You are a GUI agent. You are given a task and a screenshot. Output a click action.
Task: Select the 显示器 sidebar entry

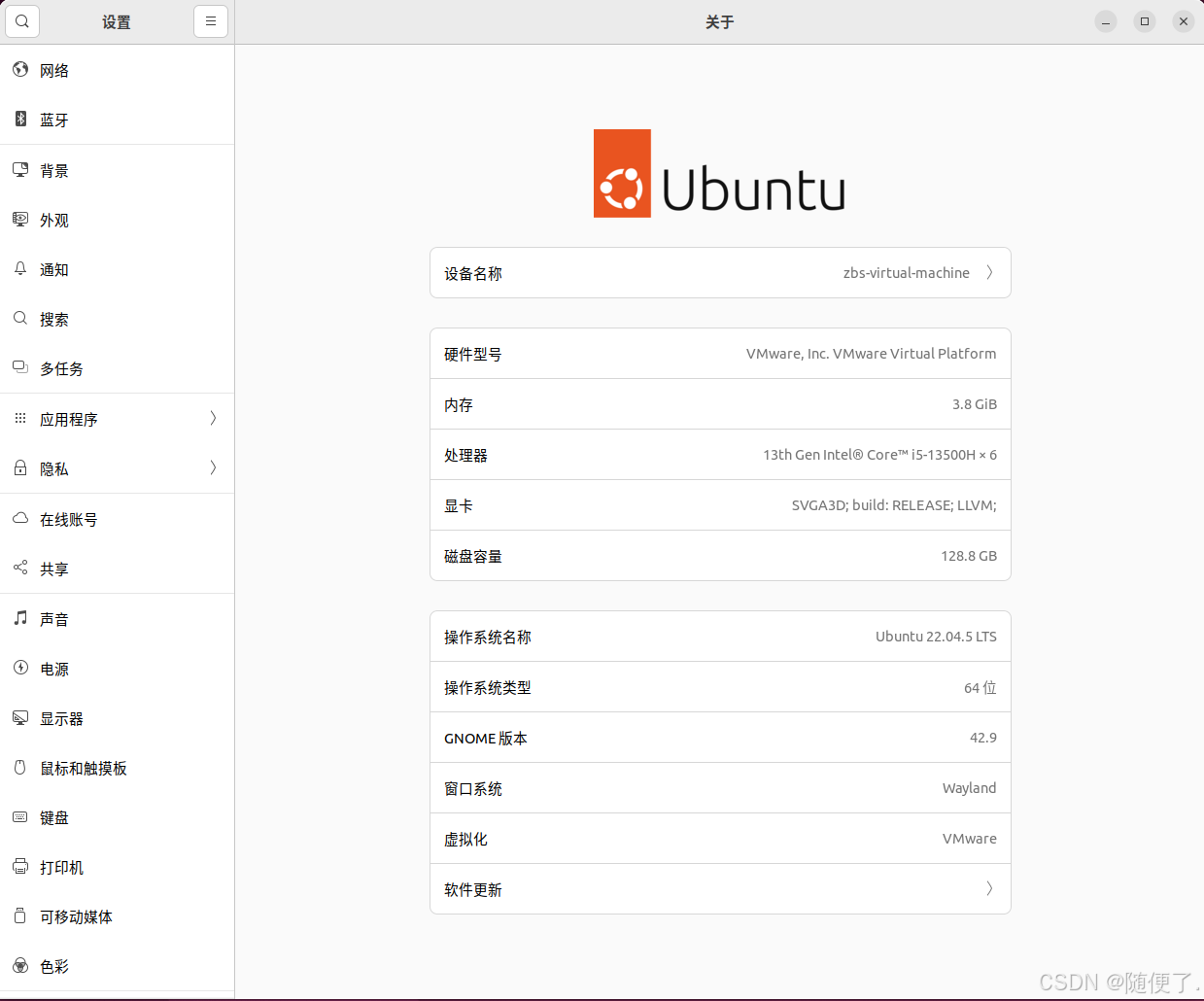117,718
